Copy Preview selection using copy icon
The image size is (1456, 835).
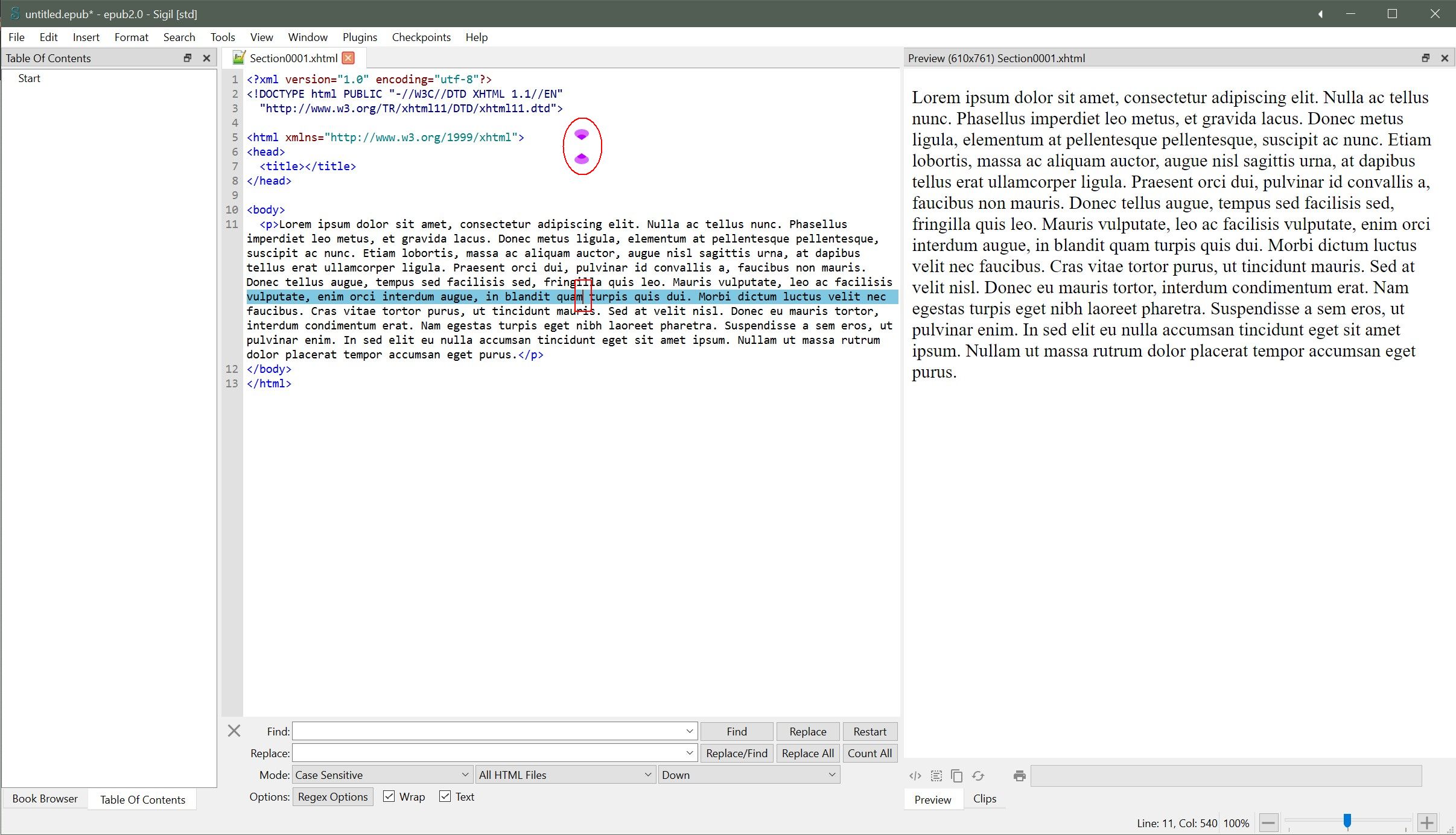point(956,776)
